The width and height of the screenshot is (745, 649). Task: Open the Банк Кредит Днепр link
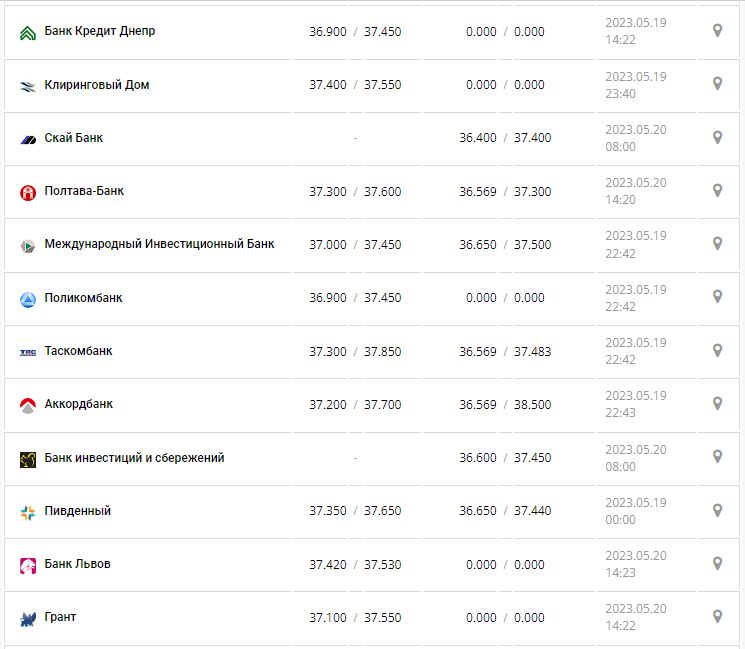[100, 31]
